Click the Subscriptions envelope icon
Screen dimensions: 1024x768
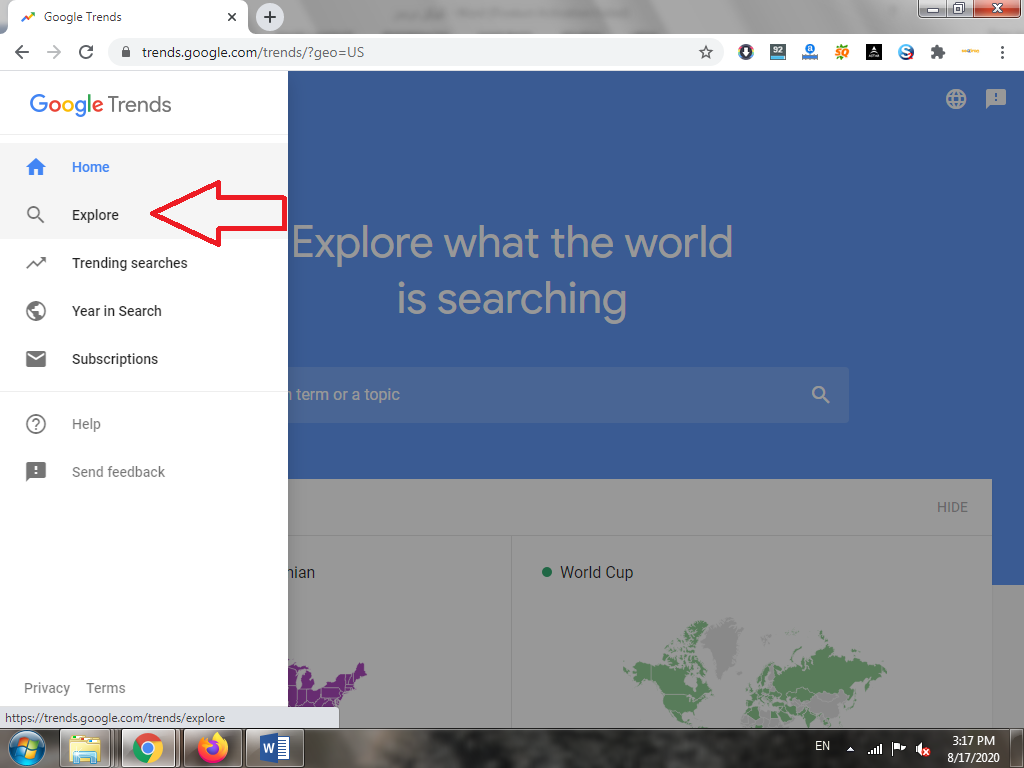[36, 359]
